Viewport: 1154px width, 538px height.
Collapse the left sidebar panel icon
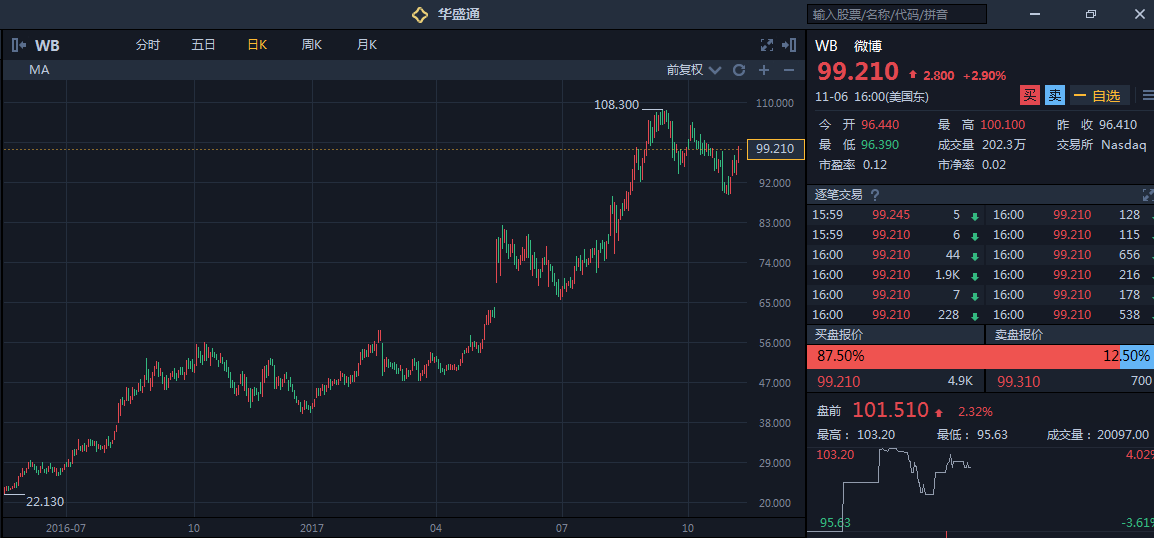coord(18,45)
